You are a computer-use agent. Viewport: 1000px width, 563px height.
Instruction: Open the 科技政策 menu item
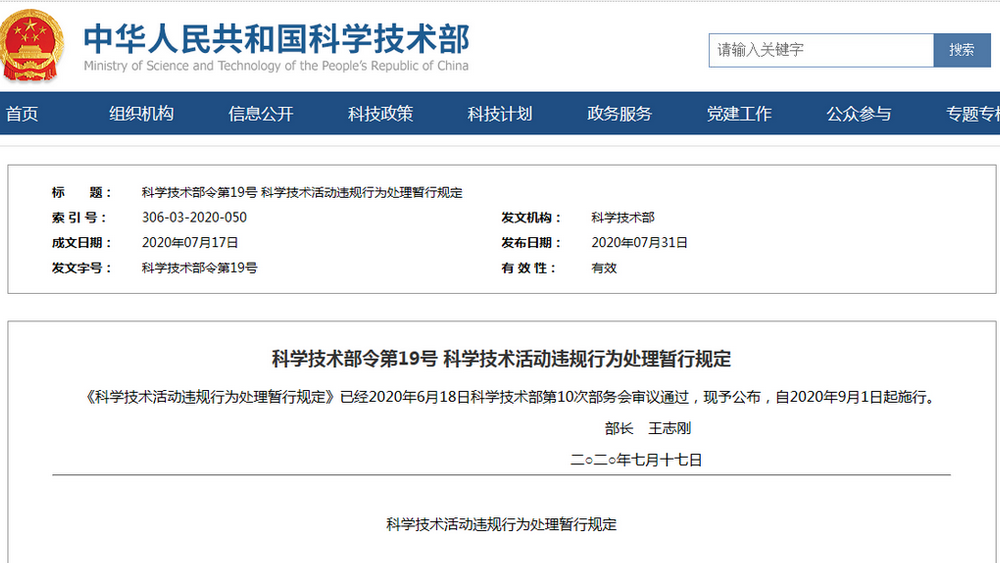point(380,114)
